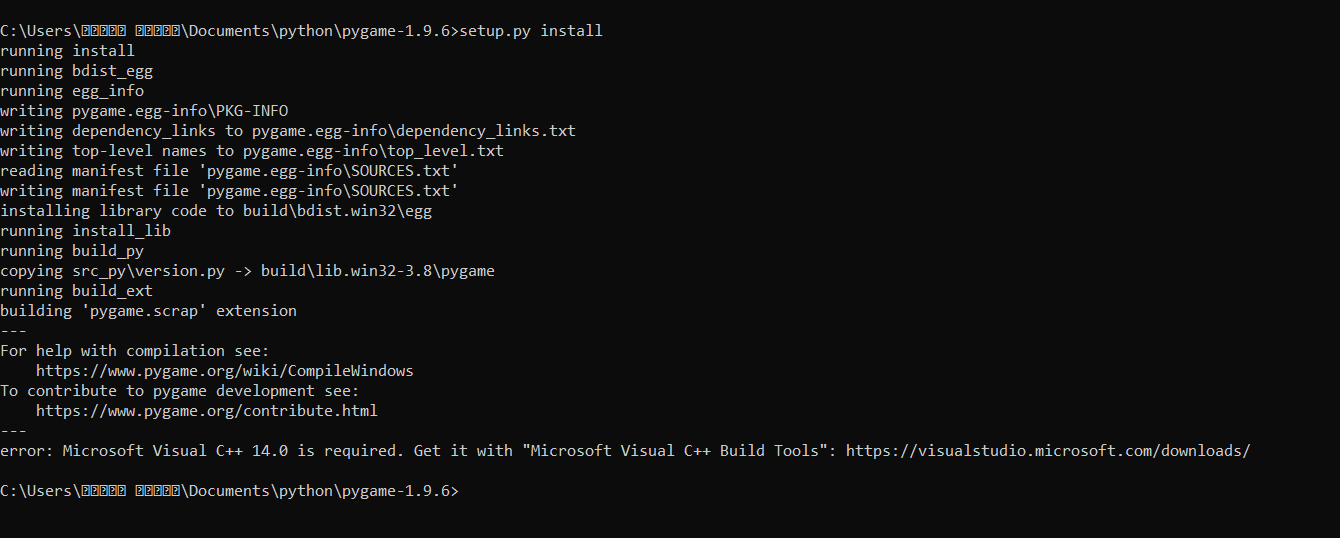Click the 'installing library code' line
This screenshot has width=1340, height=538.
[x=216, y=211]
